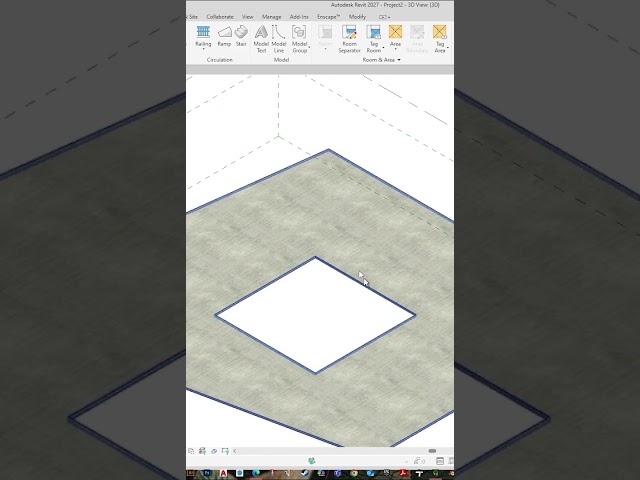Select the Room Separator tool
Screen dimensions: 640x480
[349, 39]
